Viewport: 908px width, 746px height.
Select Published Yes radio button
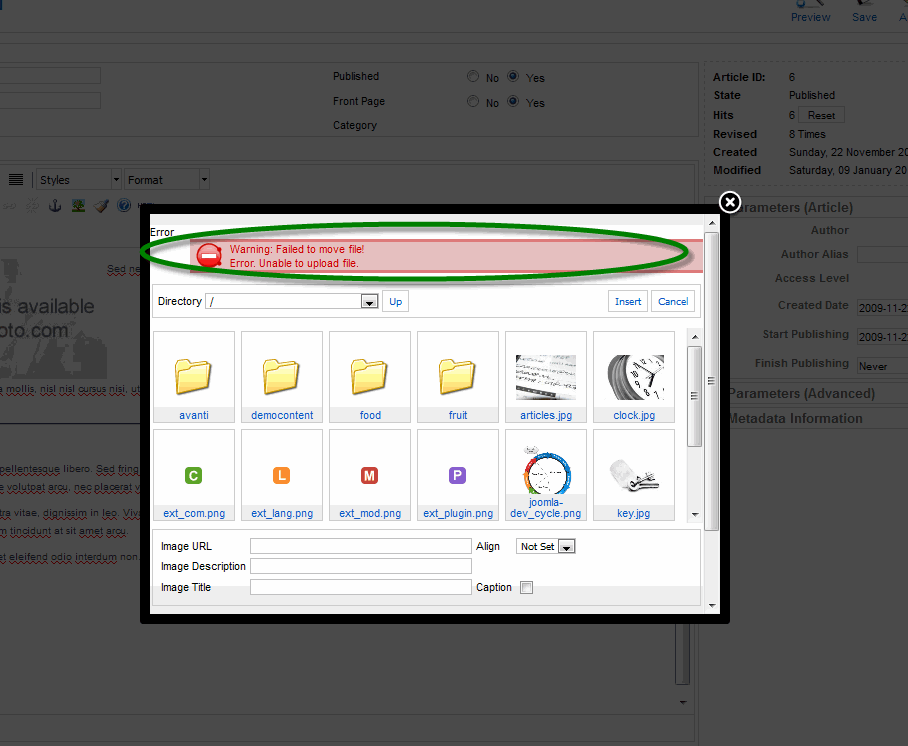[x=513, y=76]
